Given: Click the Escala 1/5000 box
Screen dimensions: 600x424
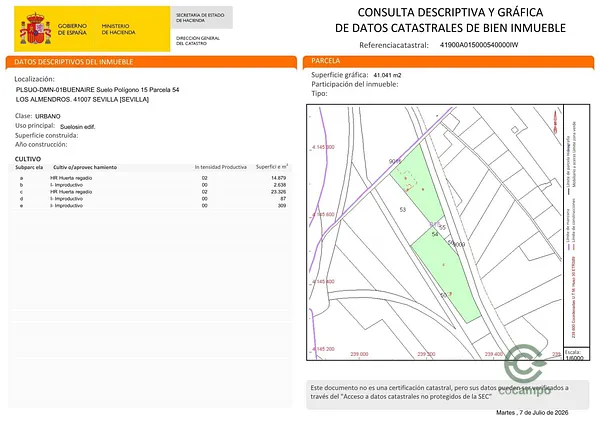Looking at the screenshot, I should point(576,355).
